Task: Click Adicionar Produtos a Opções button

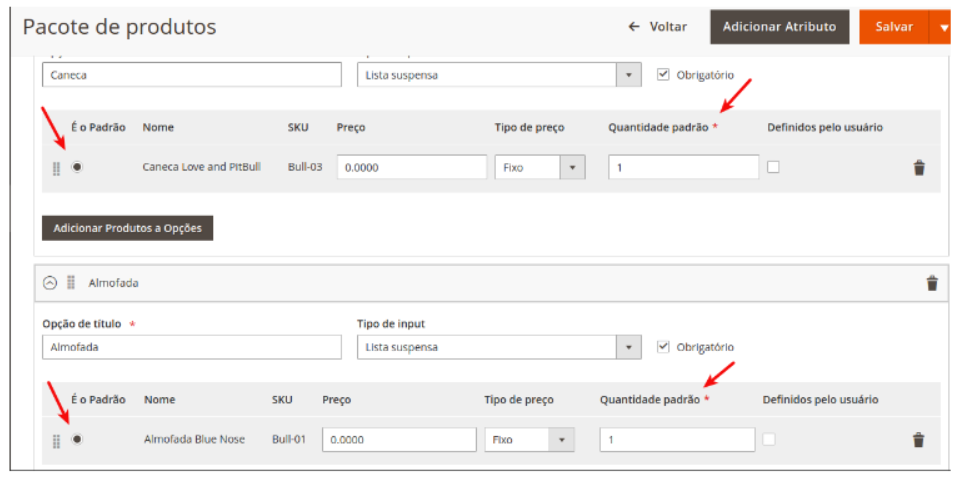Action: [127, 228]
